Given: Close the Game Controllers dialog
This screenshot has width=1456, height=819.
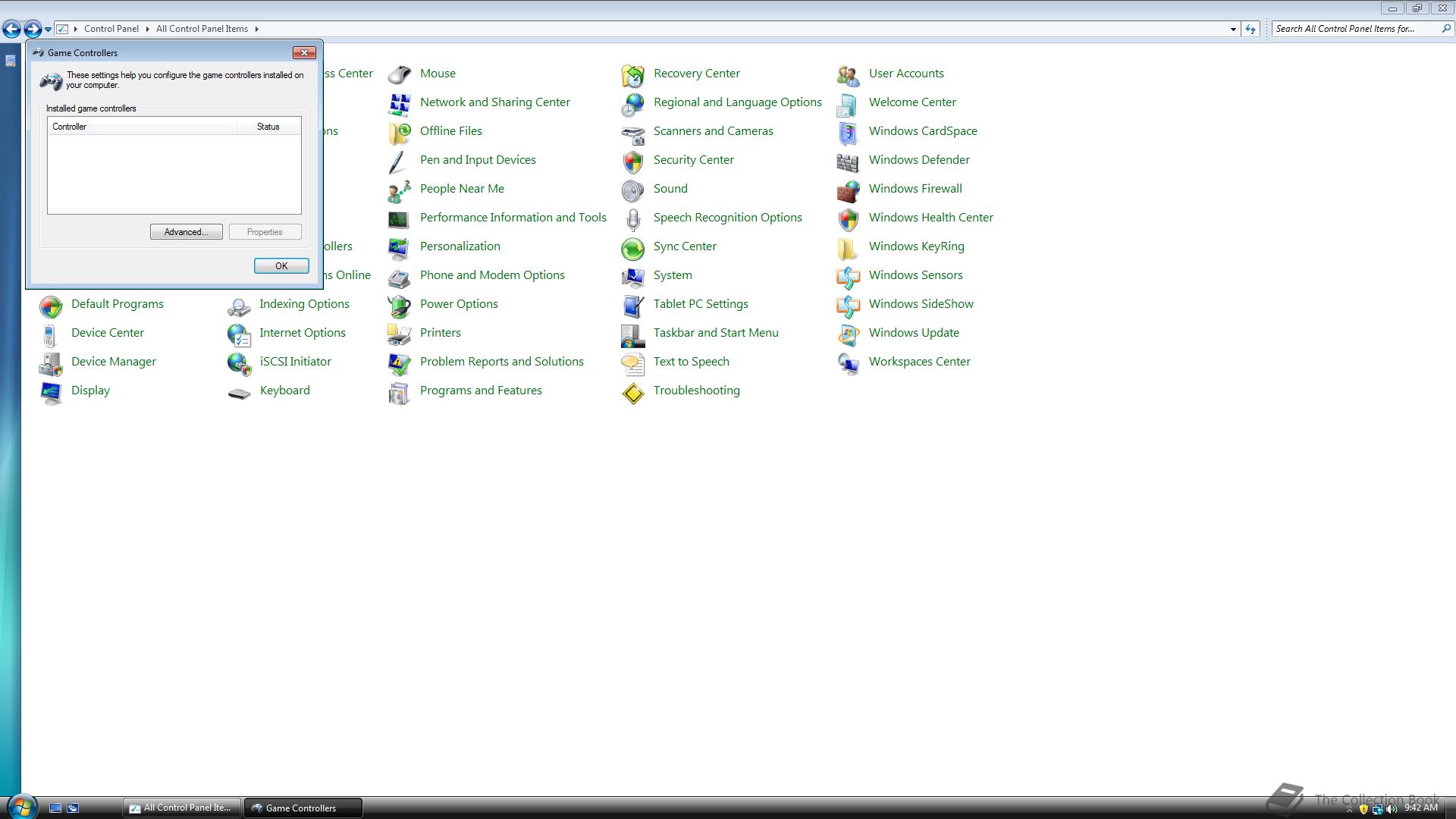Looking at the screenshot, I should (304, 53).
